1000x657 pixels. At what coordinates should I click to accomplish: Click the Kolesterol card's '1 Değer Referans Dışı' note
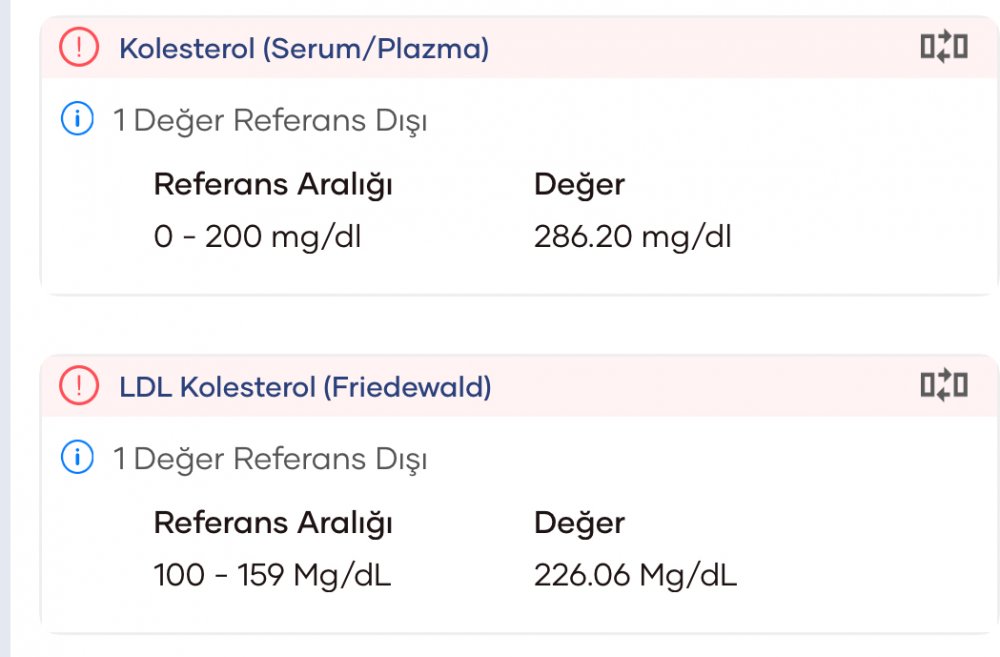[270, 122]
